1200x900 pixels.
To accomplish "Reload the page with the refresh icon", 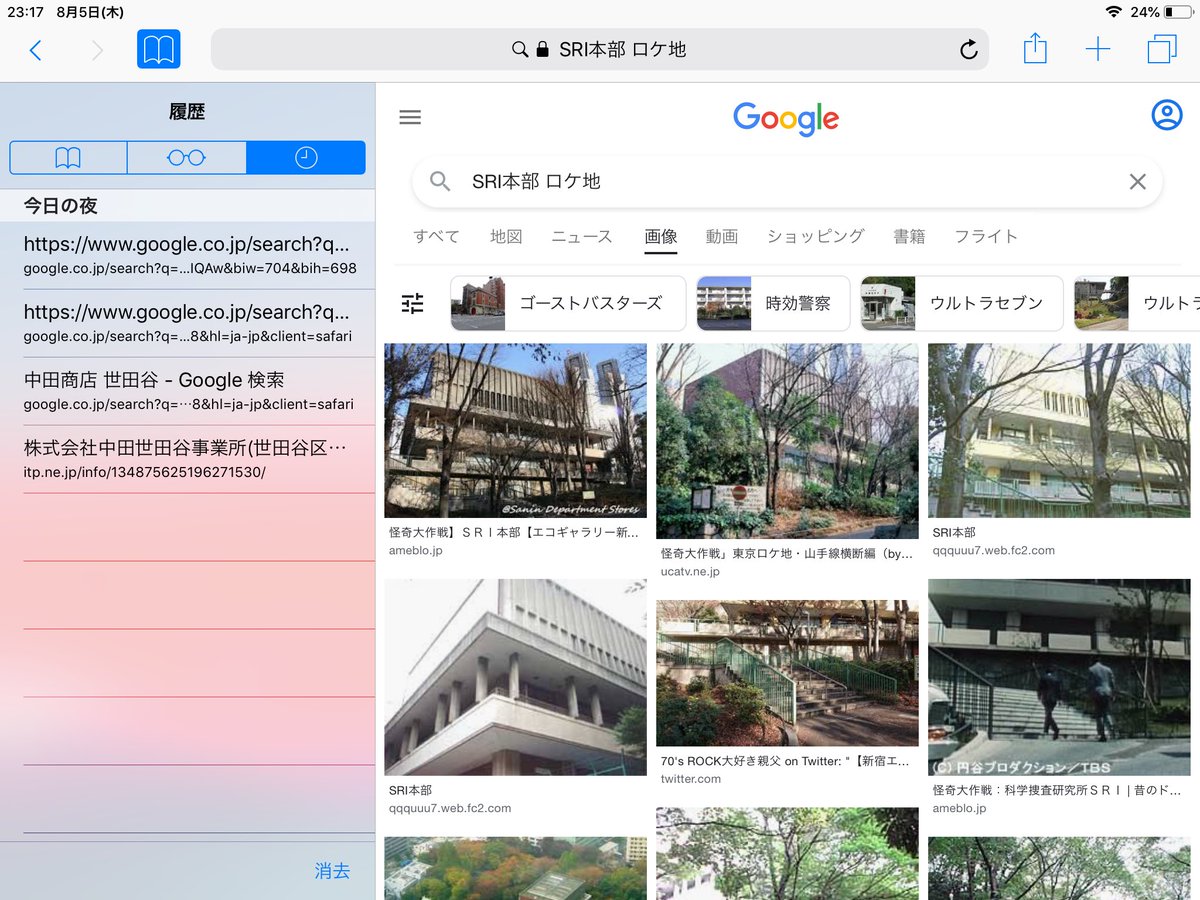I will click(x=968, y=49).
